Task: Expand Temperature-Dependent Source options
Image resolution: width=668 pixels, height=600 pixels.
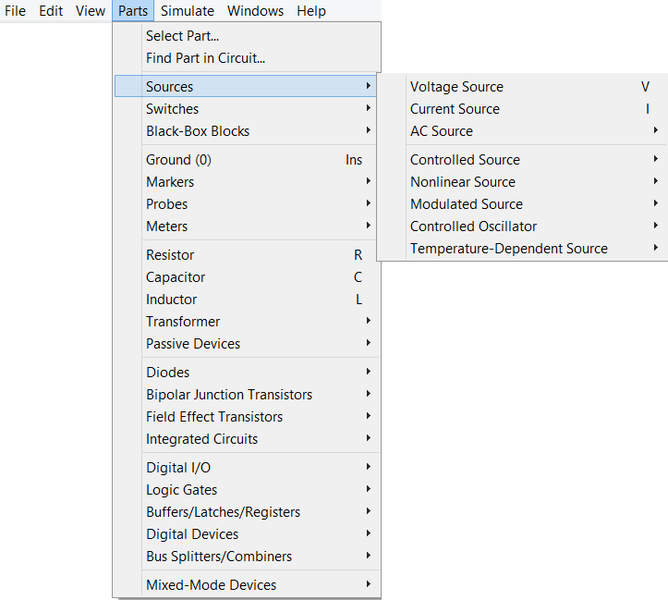Action: pyautogui.click(x=508, y=248)
